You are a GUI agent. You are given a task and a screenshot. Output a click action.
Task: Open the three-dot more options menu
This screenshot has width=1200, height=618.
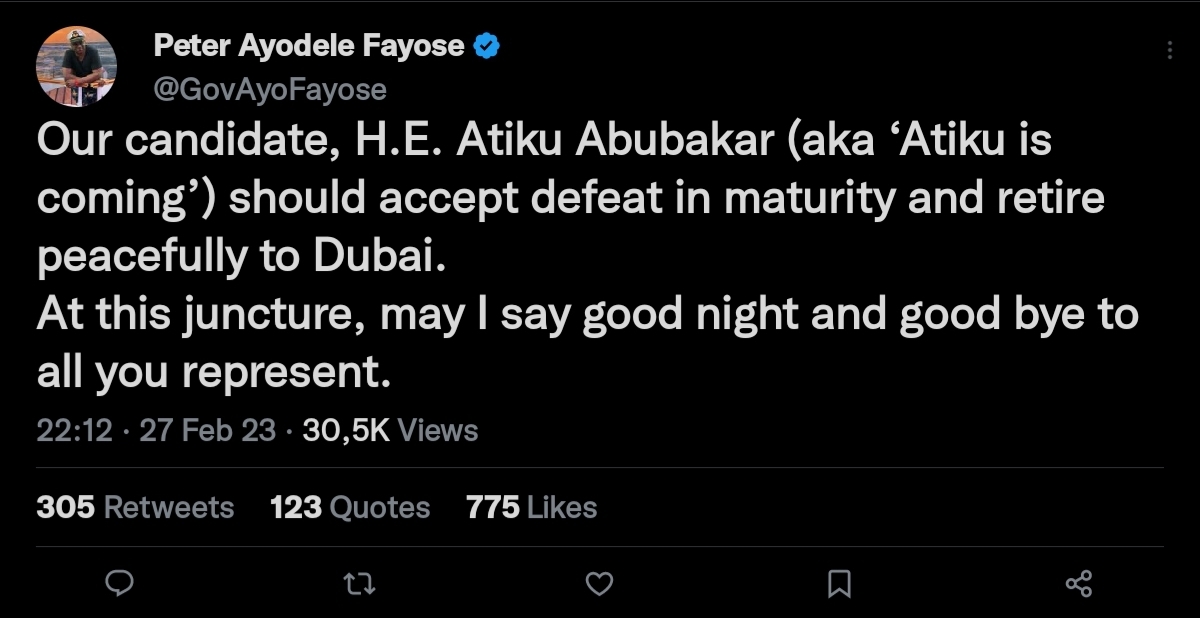pyautogui.click(x=1169, y=51)
